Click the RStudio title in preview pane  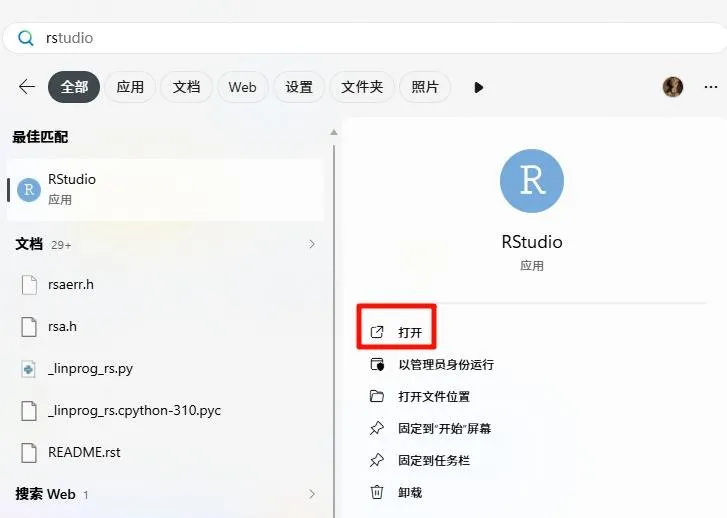[x=532, y=242]
